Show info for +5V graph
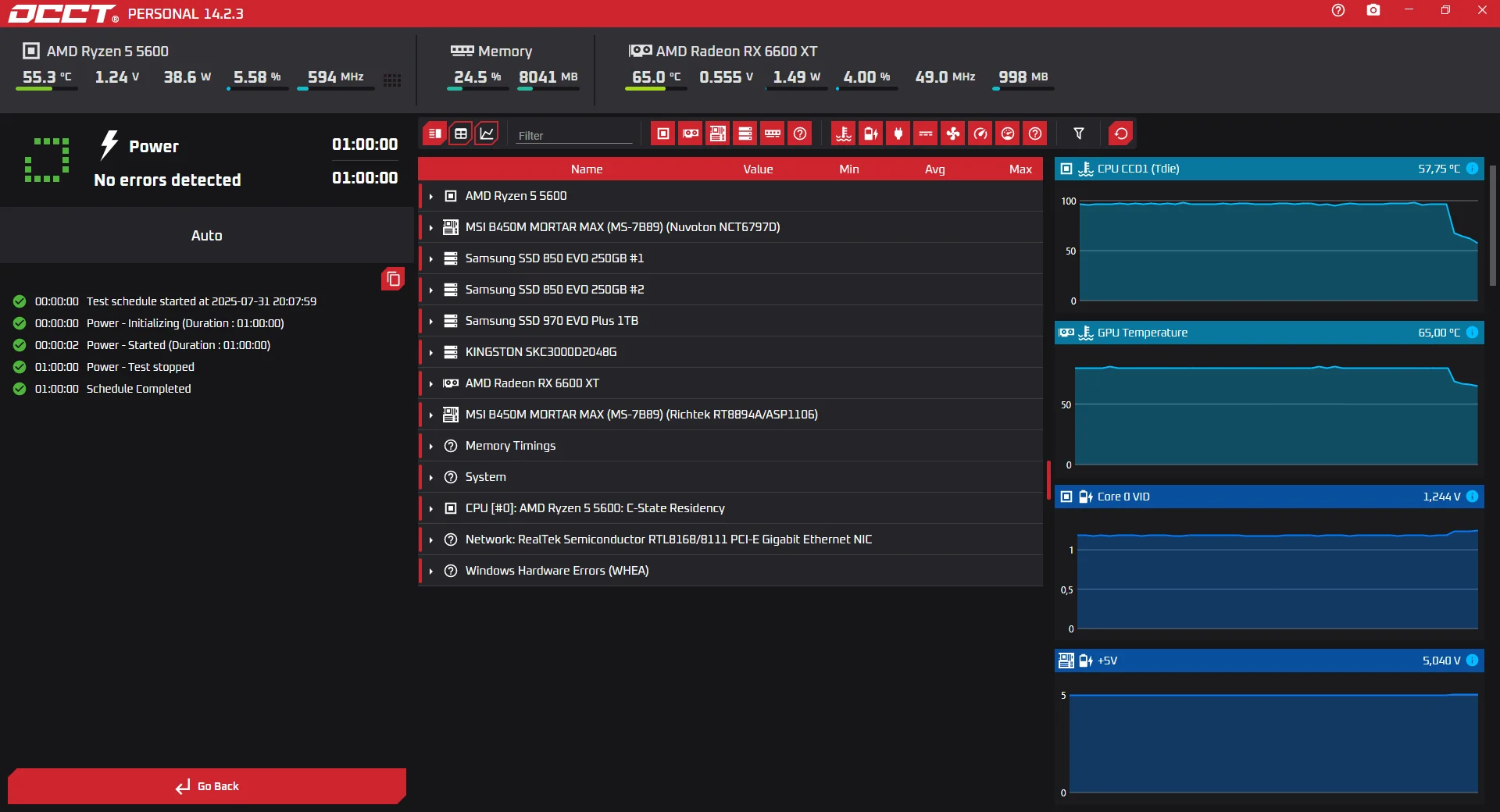 pyautogui.click(x=1473, y=661)
